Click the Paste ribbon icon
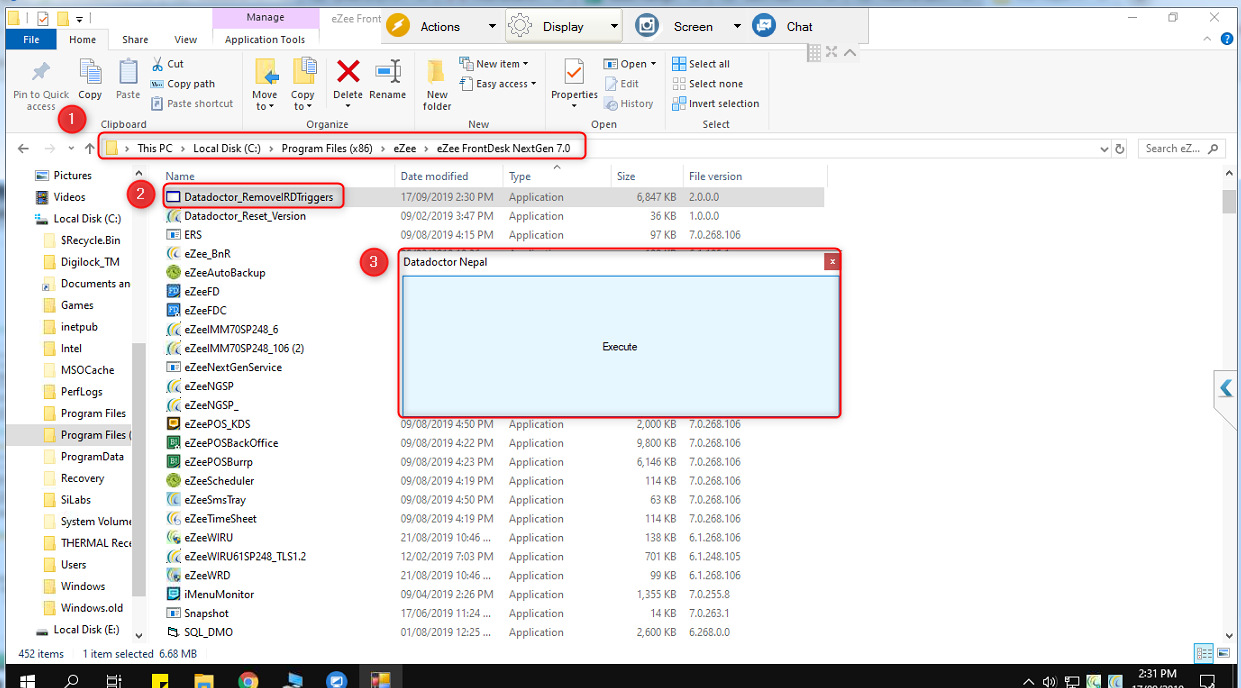Viewport: 1241px width, 688px height. tap(128, 72)
